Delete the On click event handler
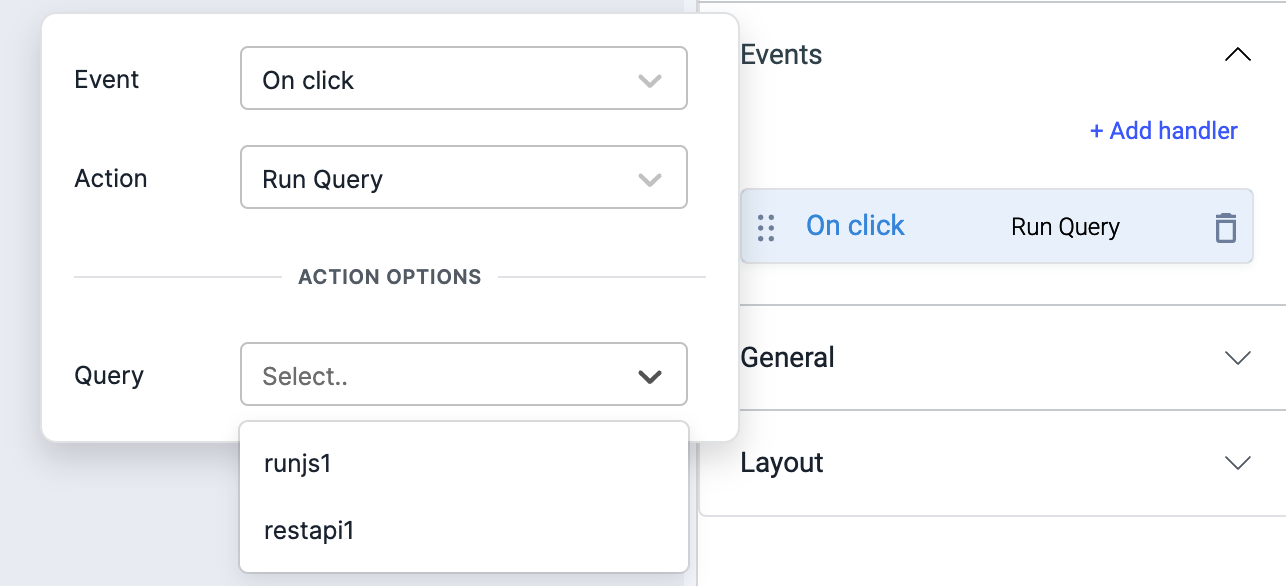Viewport: 1286px width, 586px height. pos(1225,228)
